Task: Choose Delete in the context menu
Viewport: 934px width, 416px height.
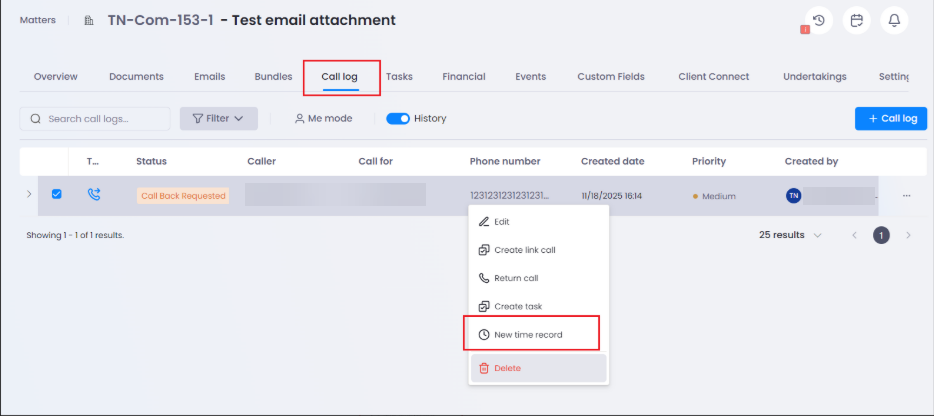Action: (x=507, y=368)
